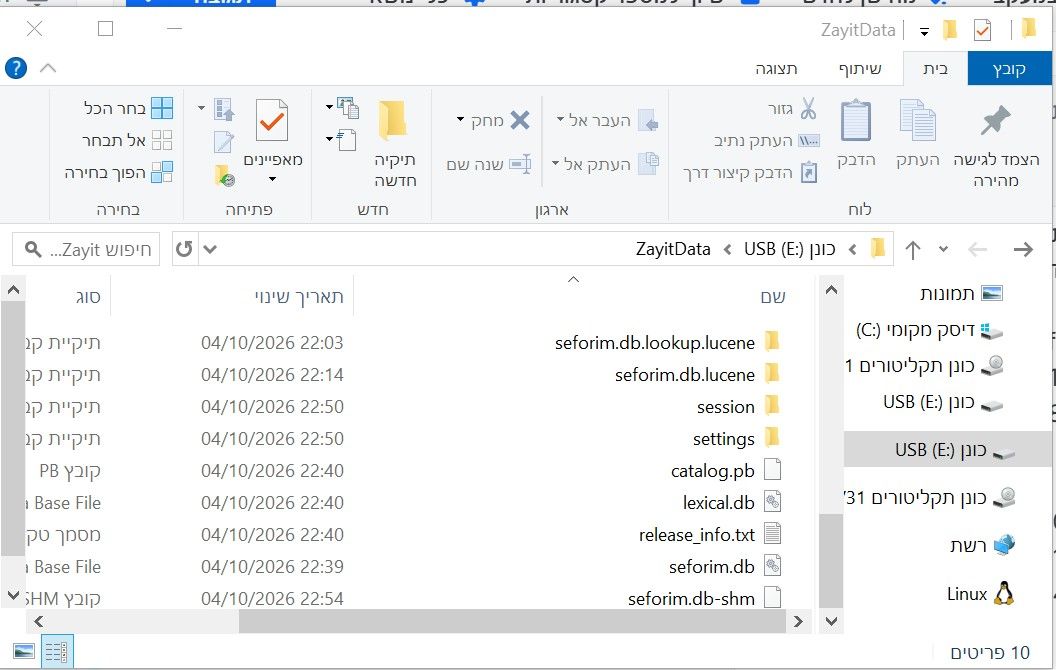Click title bar properties checkmark icon

tap(982, 30)
